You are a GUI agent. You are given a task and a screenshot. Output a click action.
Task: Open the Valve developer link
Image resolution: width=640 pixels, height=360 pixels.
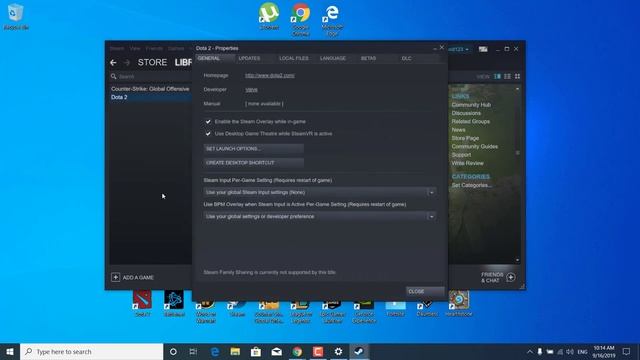pos(251,90)
